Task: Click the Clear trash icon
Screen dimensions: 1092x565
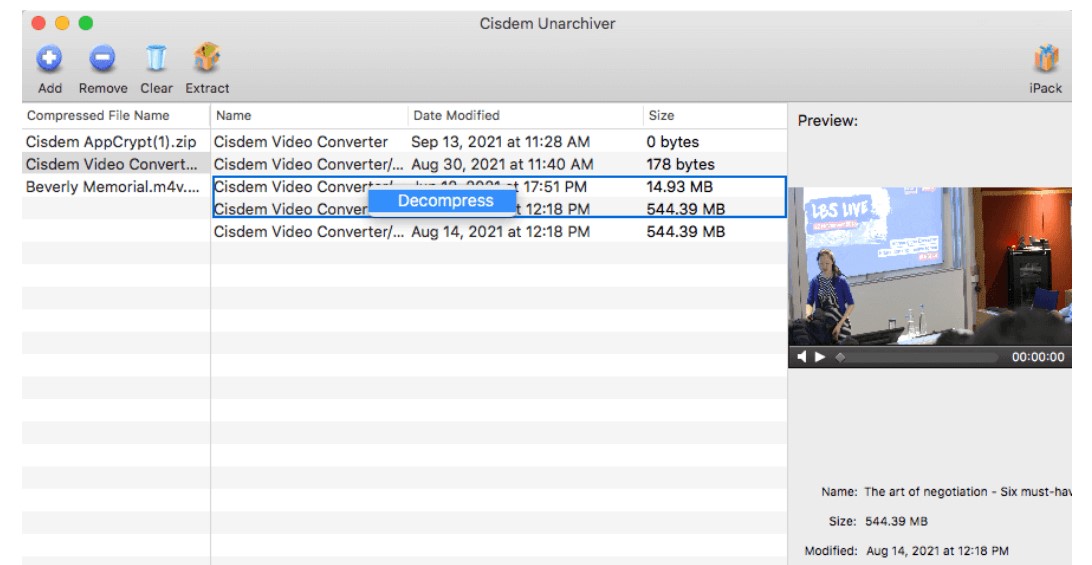Action: pos(156,59)
